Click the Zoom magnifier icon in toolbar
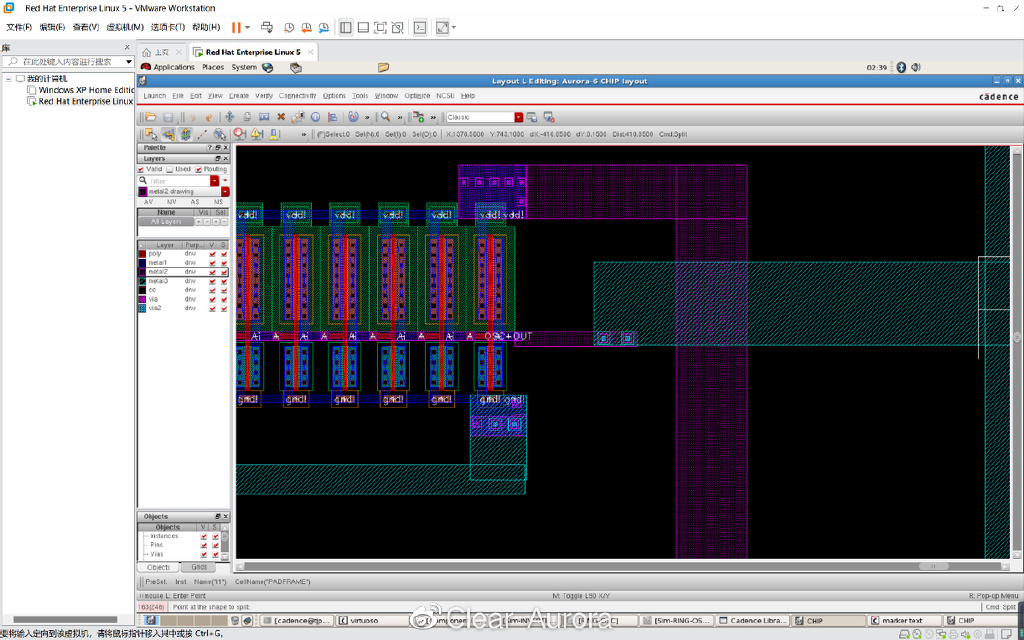This screenshot has height=640, width=1024. point(385,117)
